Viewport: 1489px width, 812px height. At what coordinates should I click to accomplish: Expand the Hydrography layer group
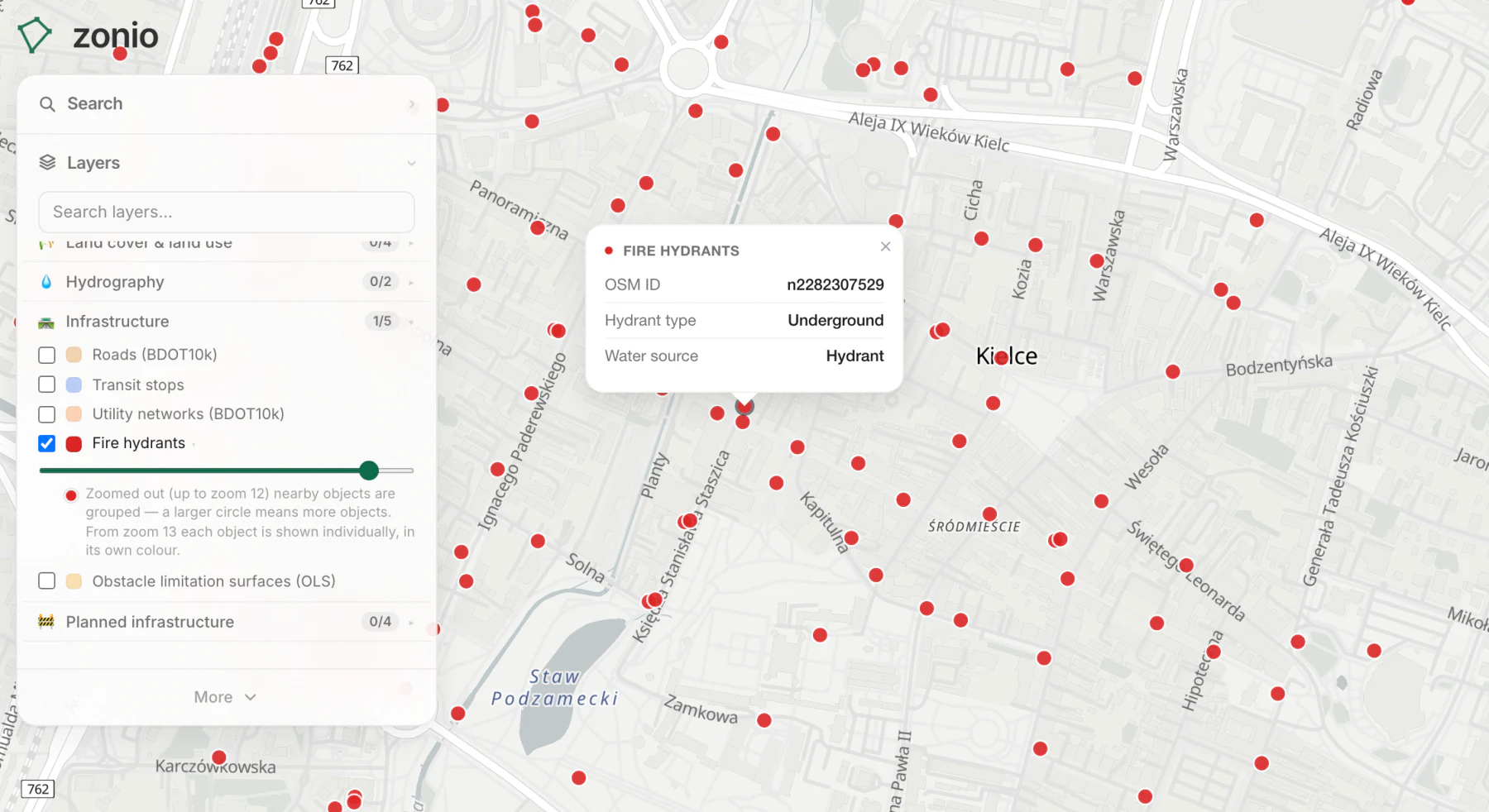[x=227, y=282]
